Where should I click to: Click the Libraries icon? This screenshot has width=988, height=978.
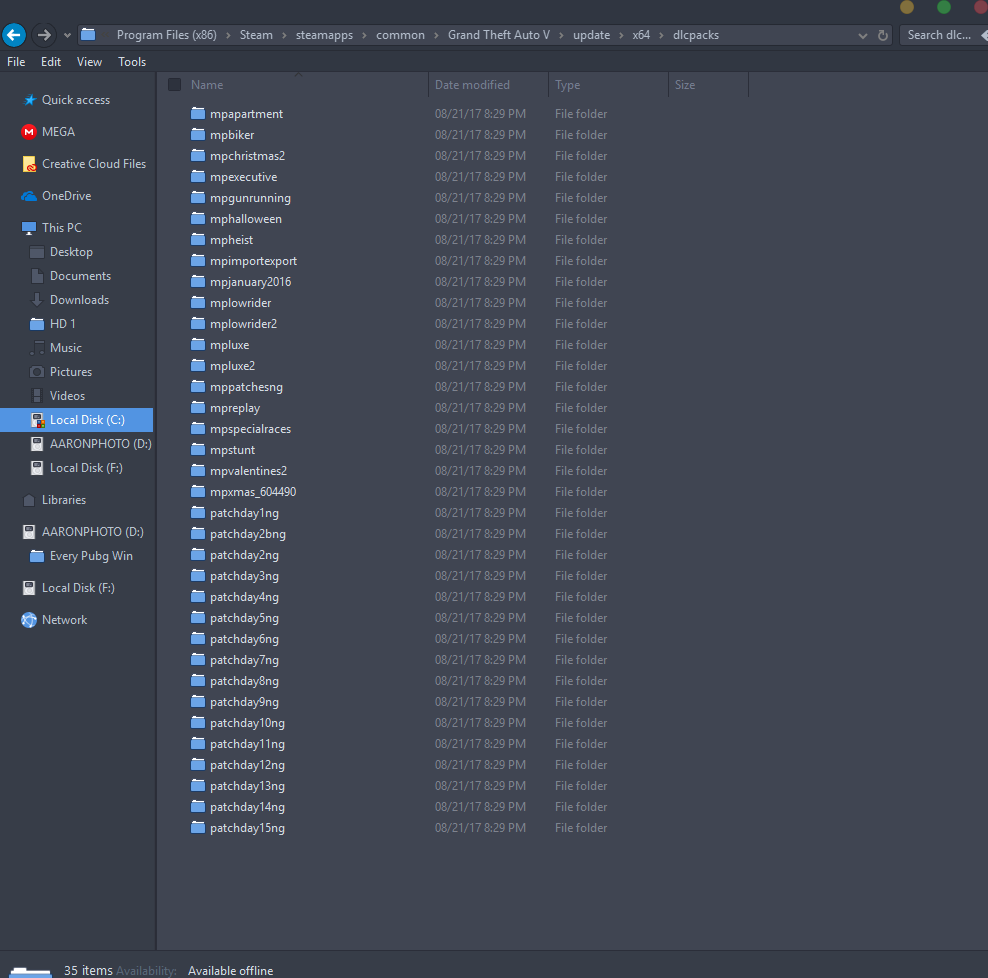click(29, 500)
